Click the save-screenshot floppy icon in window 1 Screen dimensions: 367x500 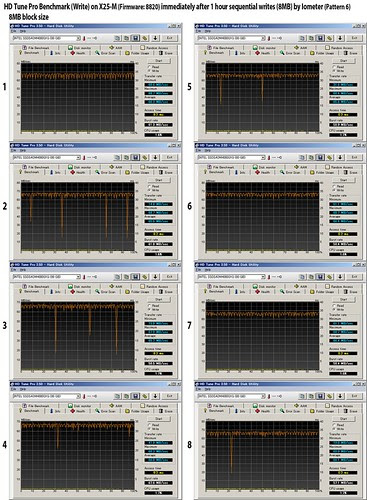135,38
